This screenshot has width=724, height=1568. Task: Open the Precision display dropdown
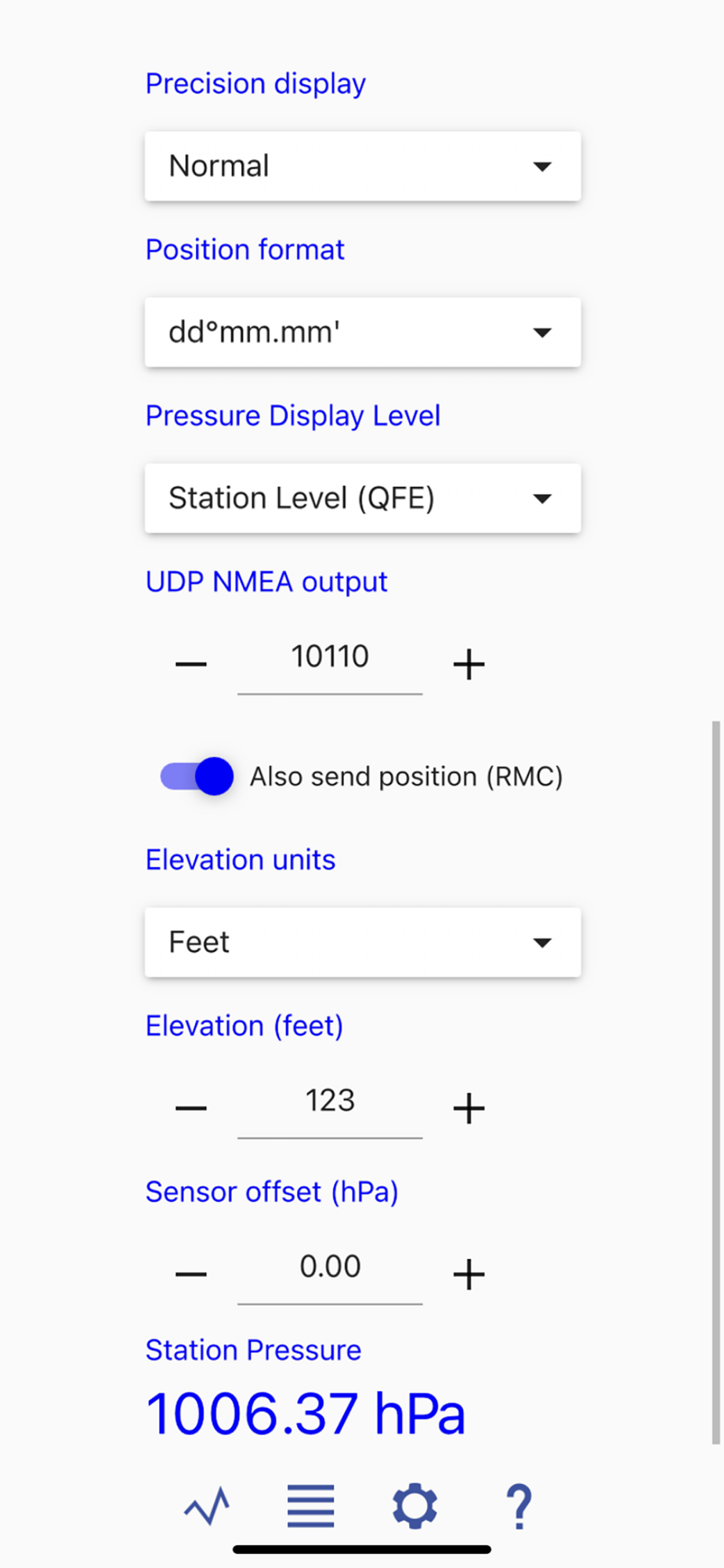(x=363, y=166)
